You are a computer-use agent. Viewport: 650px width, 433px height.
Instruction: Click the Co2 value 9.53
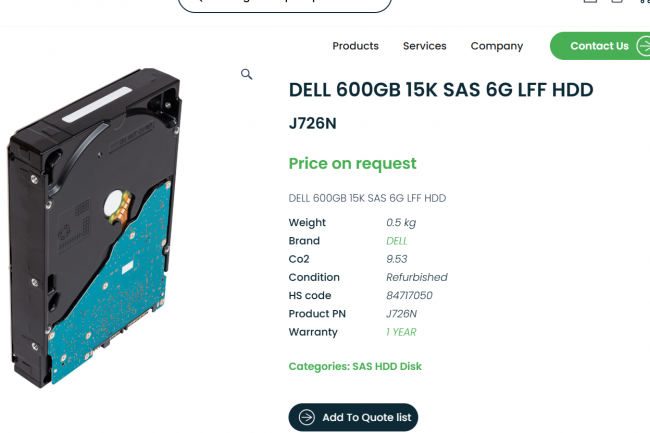[x=396, y=259]
